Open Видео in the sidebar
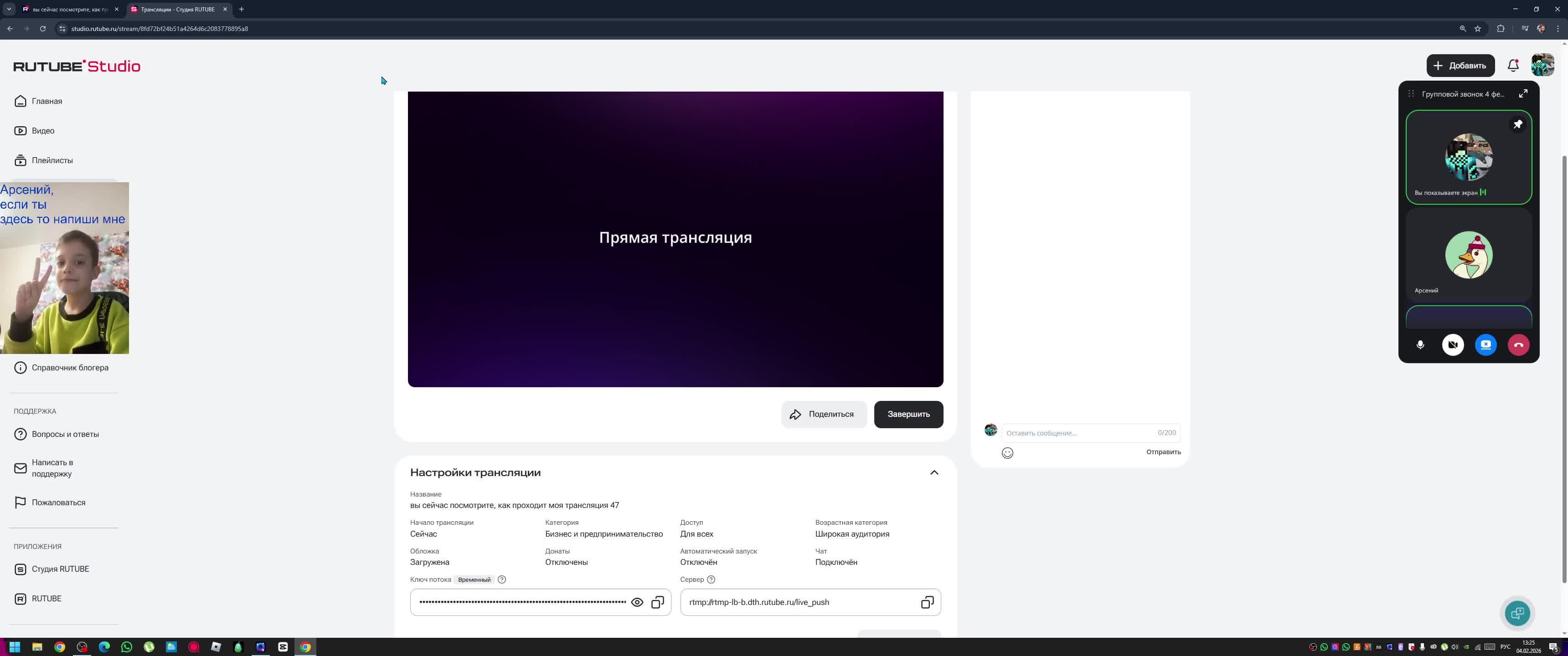 click(x=42, y=131)
